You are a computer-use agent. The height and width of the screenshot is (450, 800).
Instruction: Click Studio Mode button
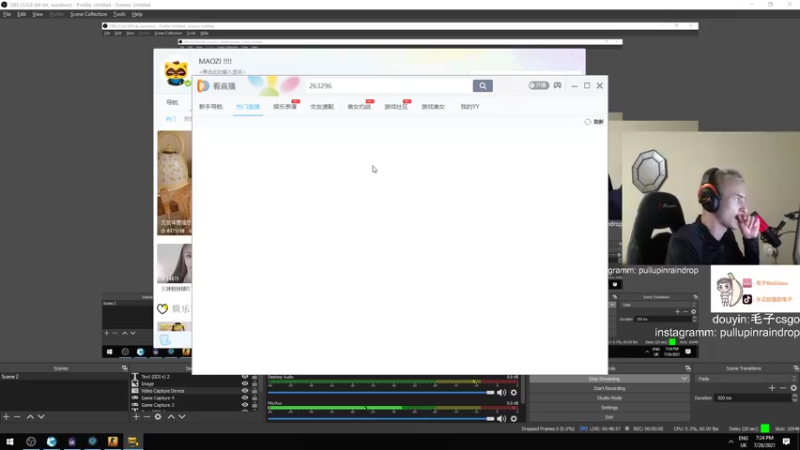point(609,398)
